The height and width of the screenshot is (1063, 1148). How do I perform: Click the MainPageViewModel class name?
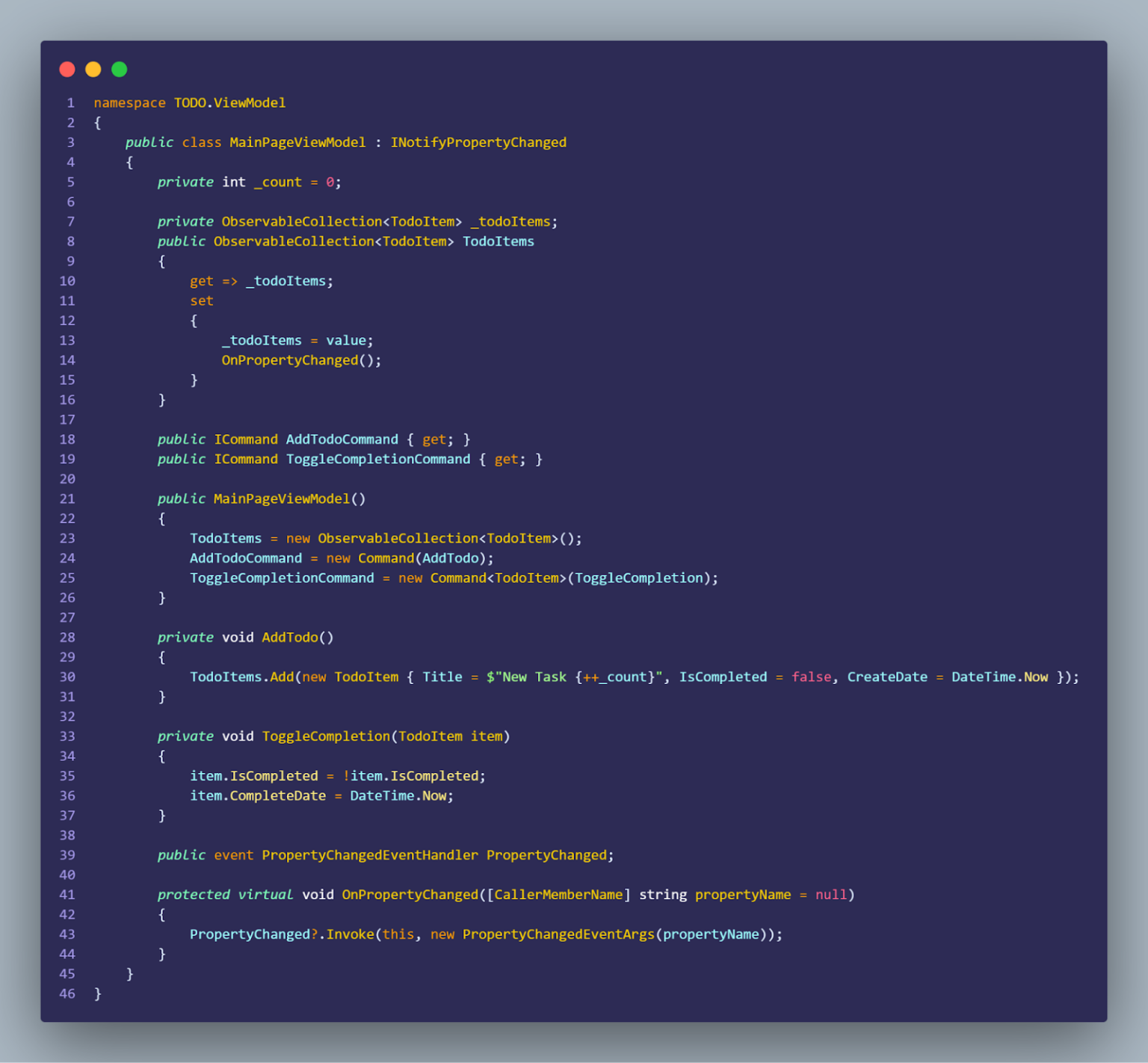click(x=296, y=142)
